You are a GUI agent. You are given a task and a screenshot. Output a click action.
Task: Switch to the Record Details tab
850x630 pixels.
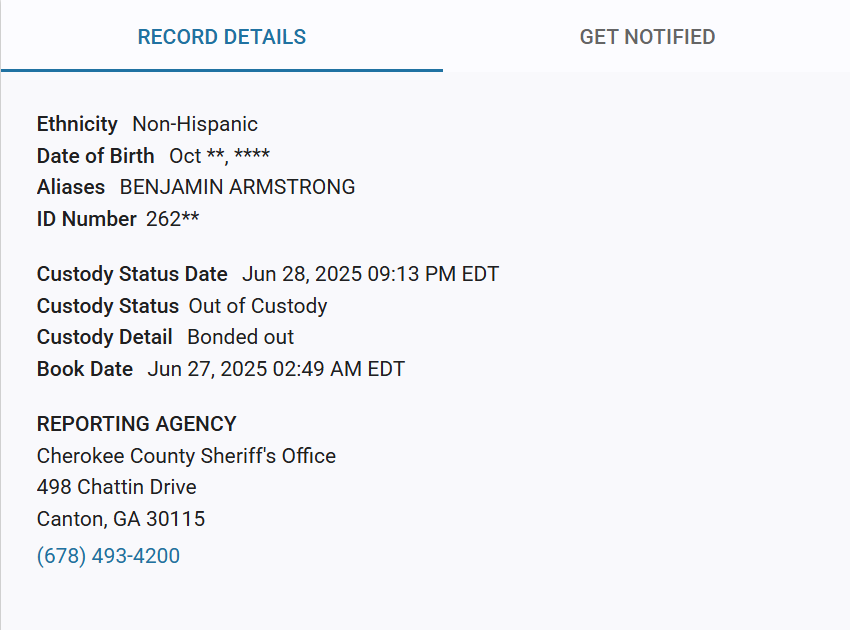tap(221, 37)
